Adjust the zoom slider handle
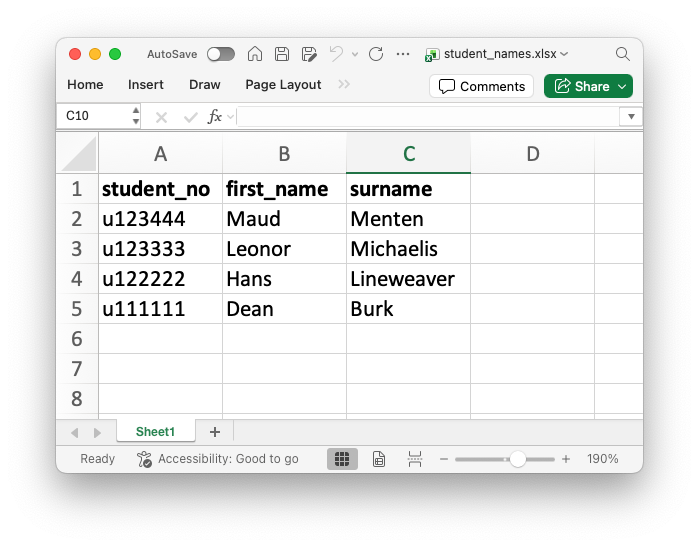 [x=518, y=459]
